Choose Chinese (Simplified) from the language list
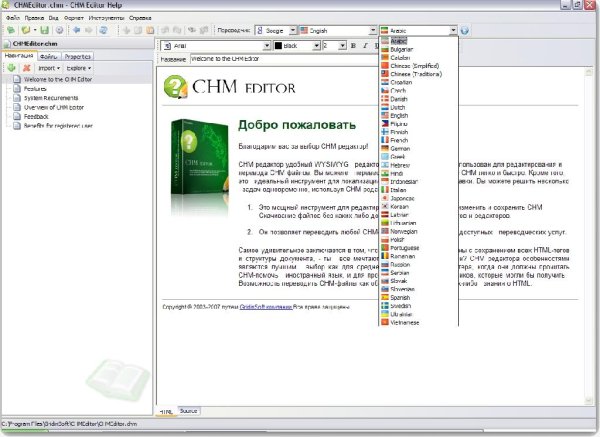600x437 pixels. (419, 66)
